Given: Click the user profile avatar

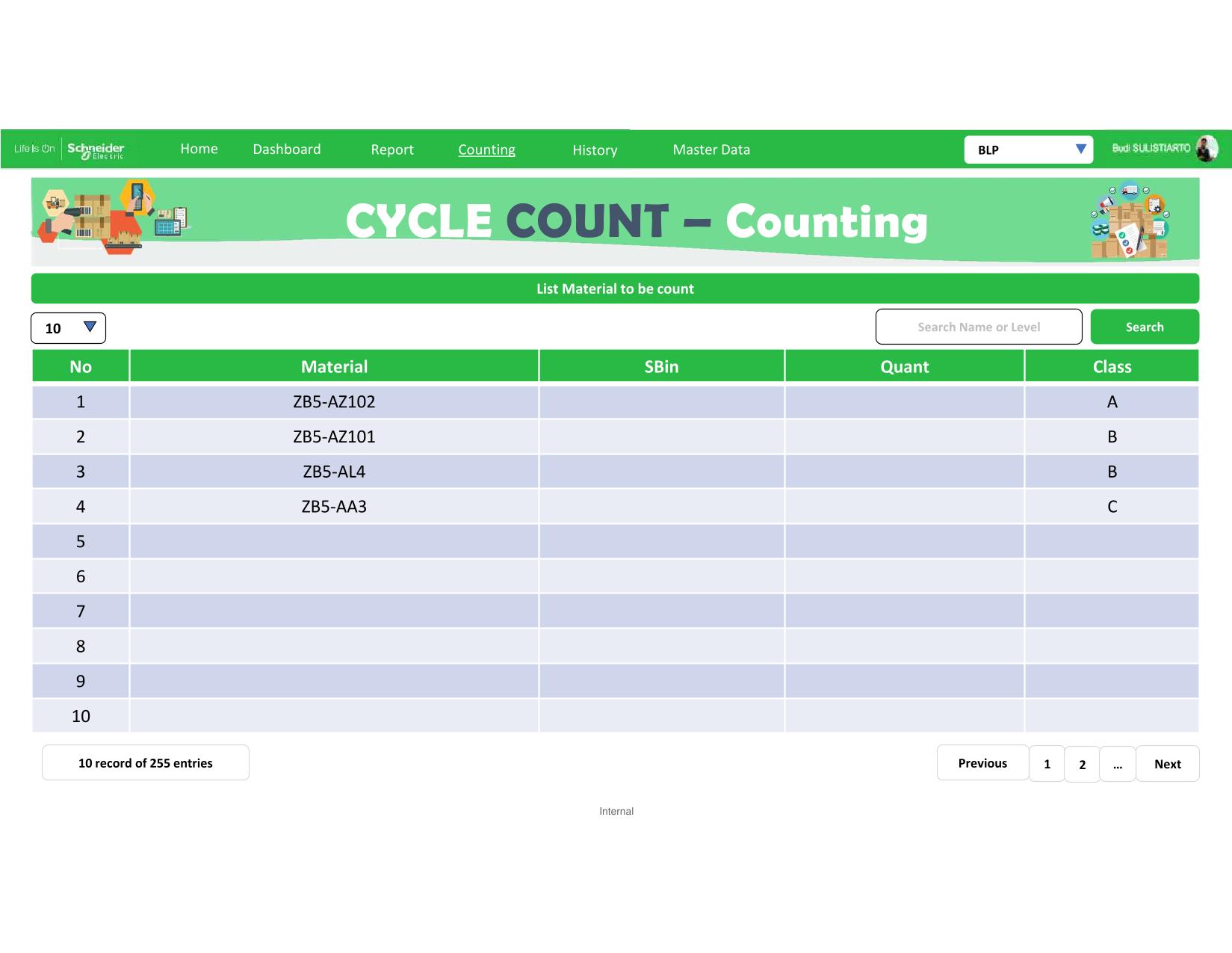Looking at the screenshot, I should point(1206,149).
